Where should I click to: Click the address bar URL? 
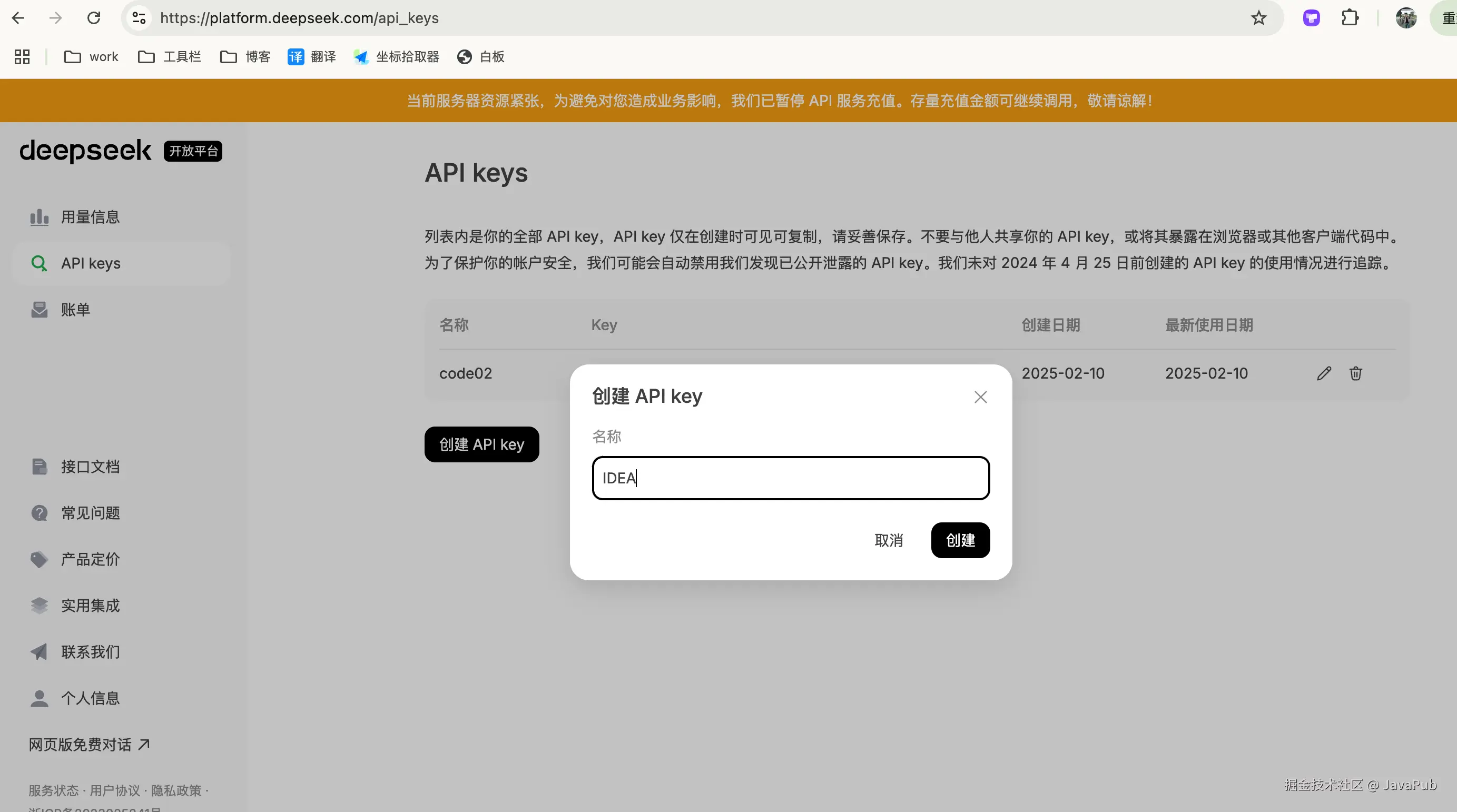(x=299, y=18)
